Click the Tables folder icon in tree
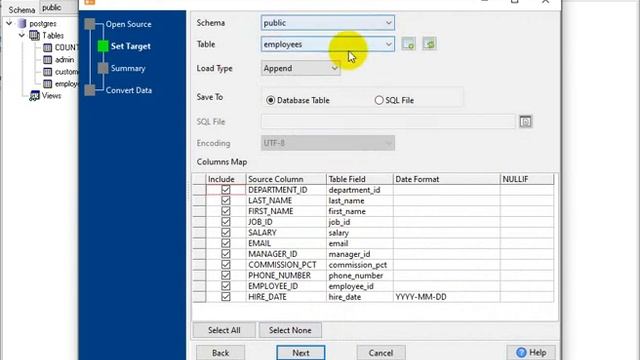Viewport: 640px width, 360px height. (35, 36)
